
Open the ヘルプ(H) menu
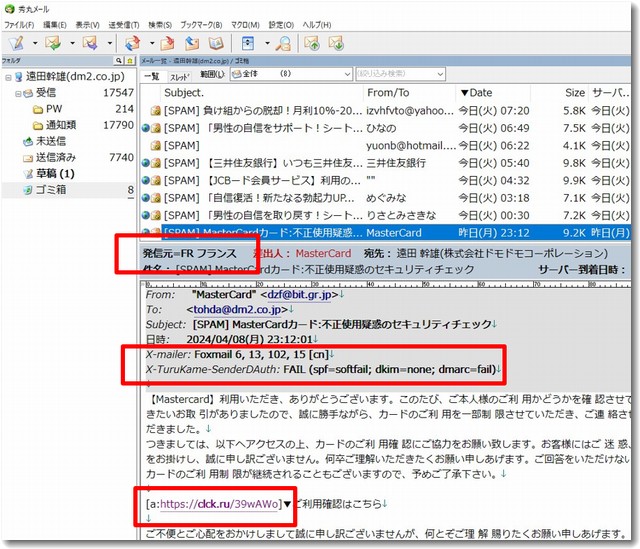[x=317, y=25]
